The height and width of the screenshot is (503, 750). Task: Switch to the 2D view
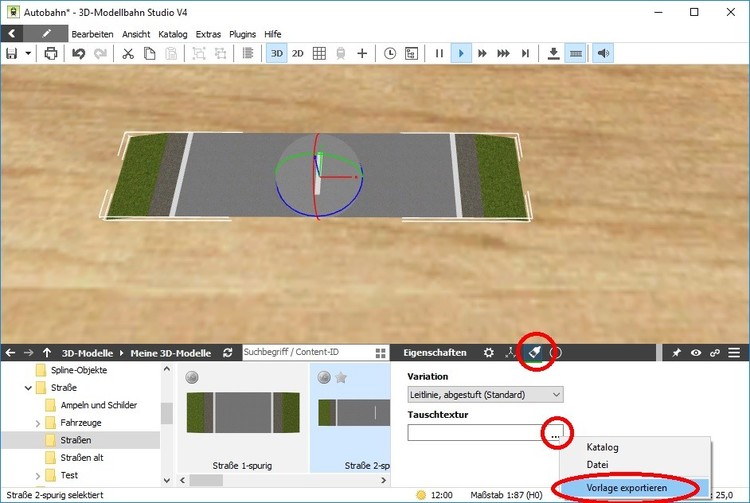click(x=298, y=54)
